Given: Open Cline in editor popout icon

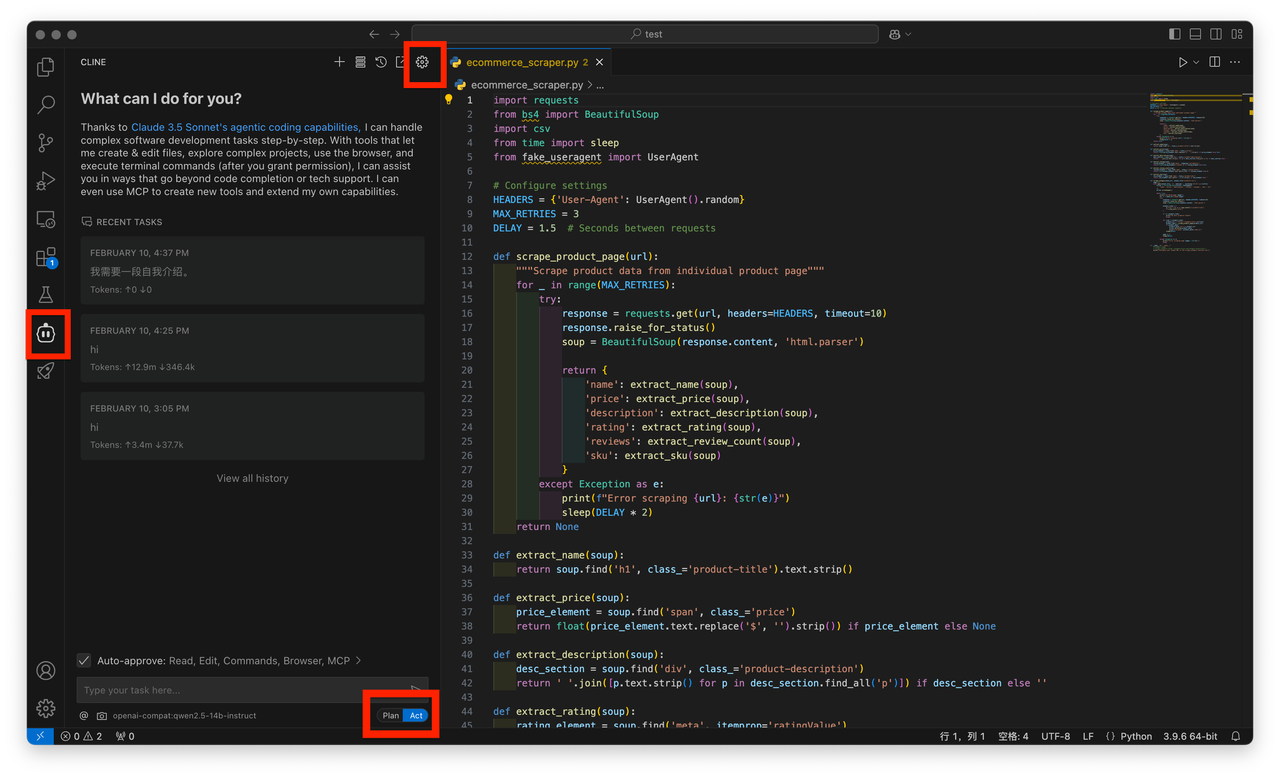Looking at the screenshot, I should click(401, 62).
